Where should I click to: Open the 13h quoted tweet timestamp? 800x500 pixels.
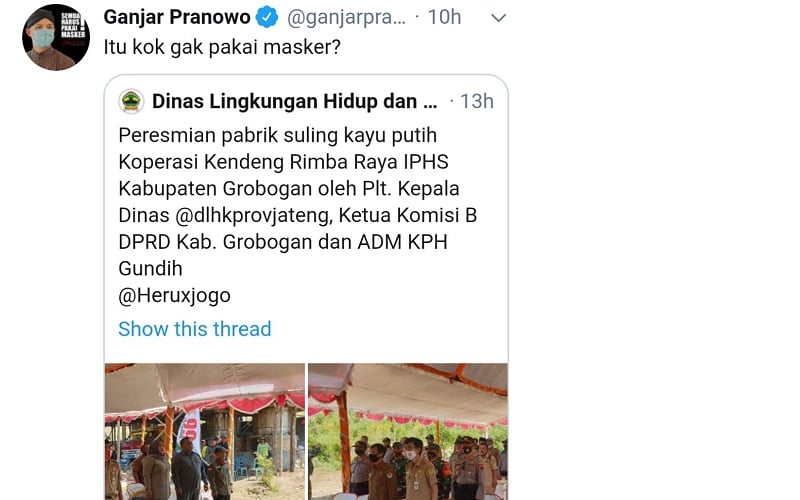pos(477,101)
